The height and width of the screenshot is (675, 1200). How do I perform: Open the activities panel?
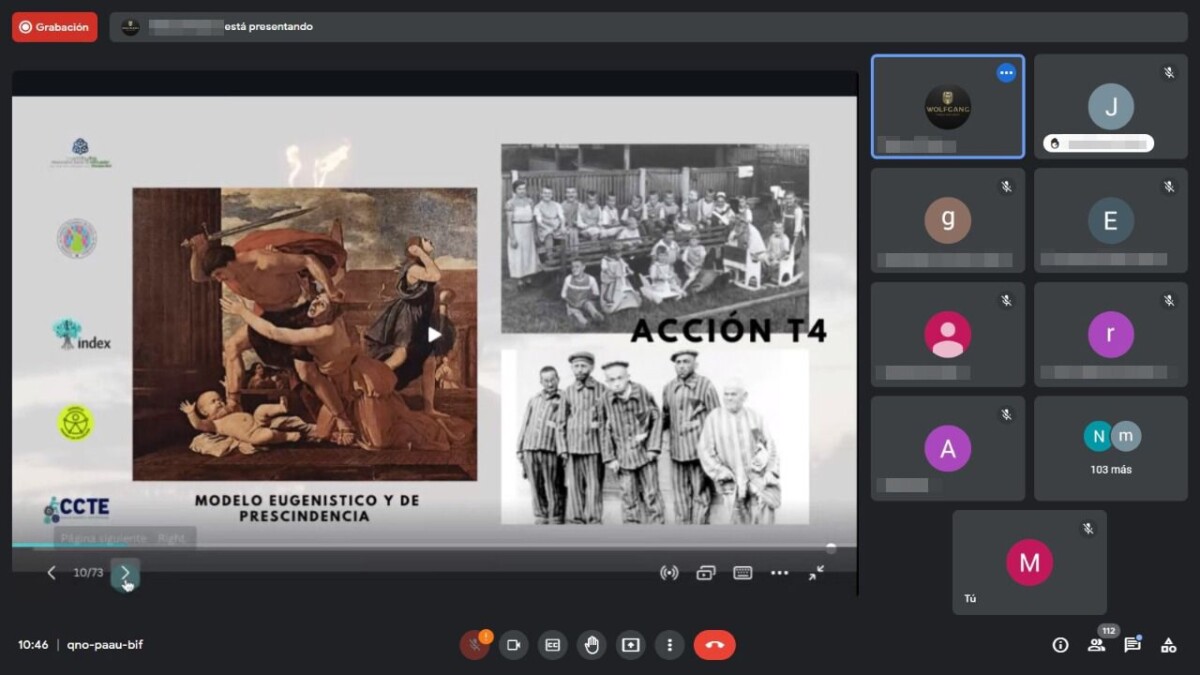point(1168,645)
